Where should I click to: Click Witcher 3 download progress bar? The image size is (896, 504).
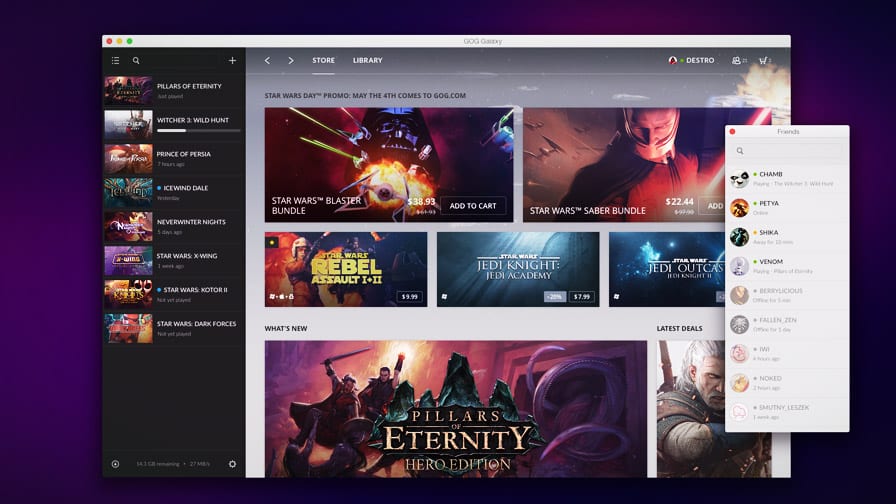[x=198, y=131]
